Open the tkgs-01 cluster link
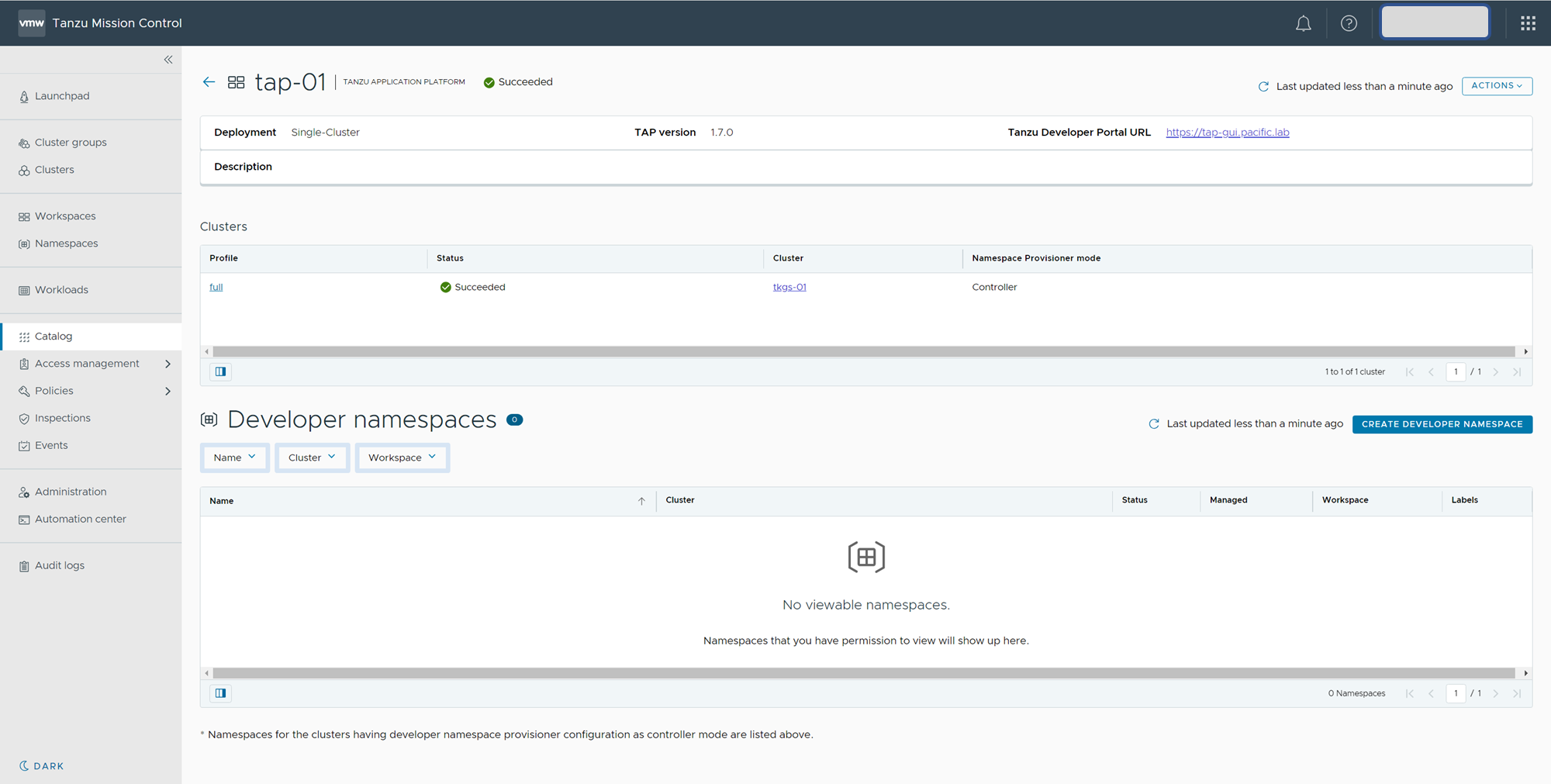Viewport: 1551px width, 784px height. coord(789,287)
